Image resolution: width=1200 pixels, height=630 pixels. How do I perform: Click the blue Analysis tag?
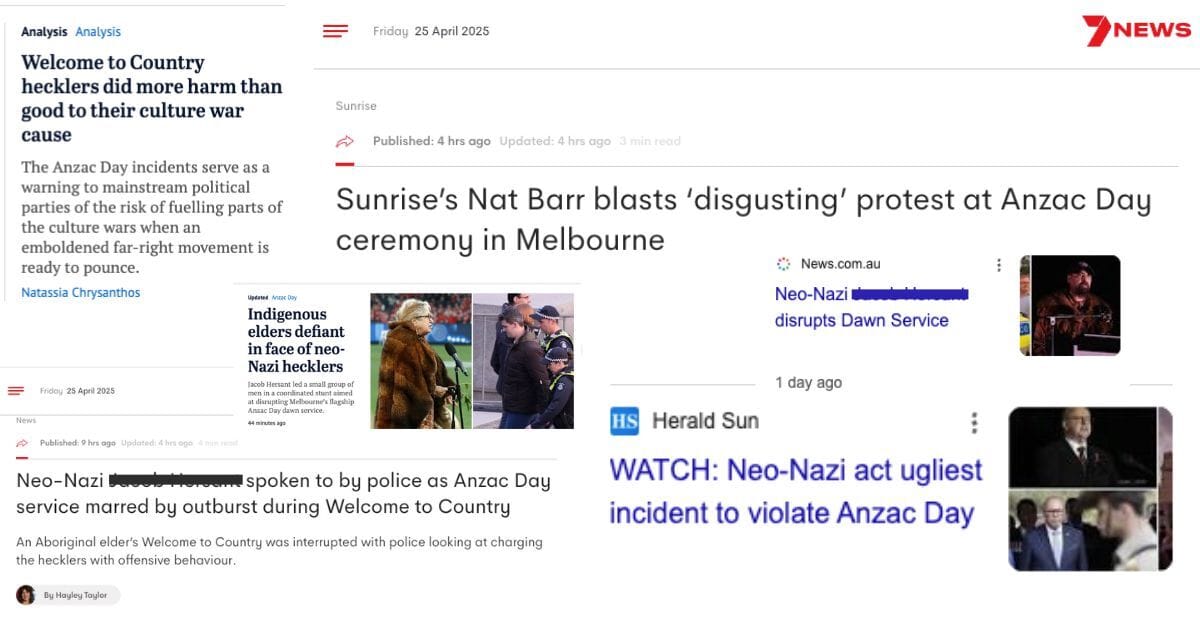point(98,31)
